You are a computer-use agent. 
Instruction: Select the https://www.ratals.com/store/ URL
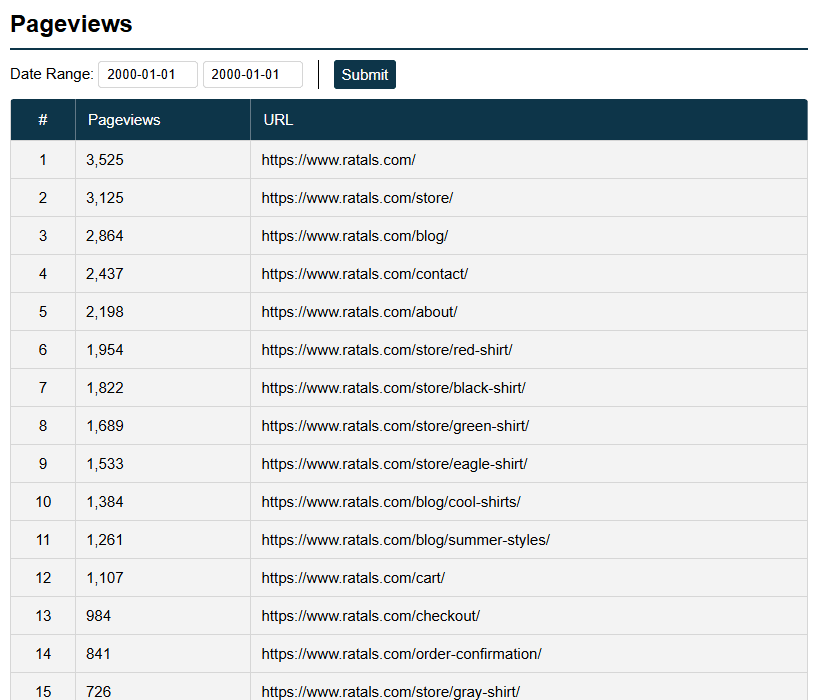(x=357, y=198)
